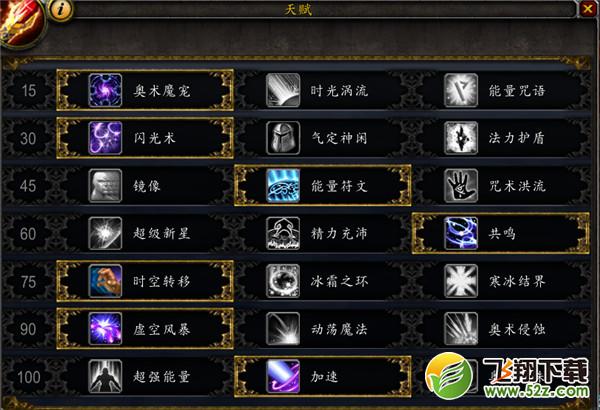Click the 超强能量 talent icon
The width and height of the screenshot is (600, 410).
pos(105,376)
